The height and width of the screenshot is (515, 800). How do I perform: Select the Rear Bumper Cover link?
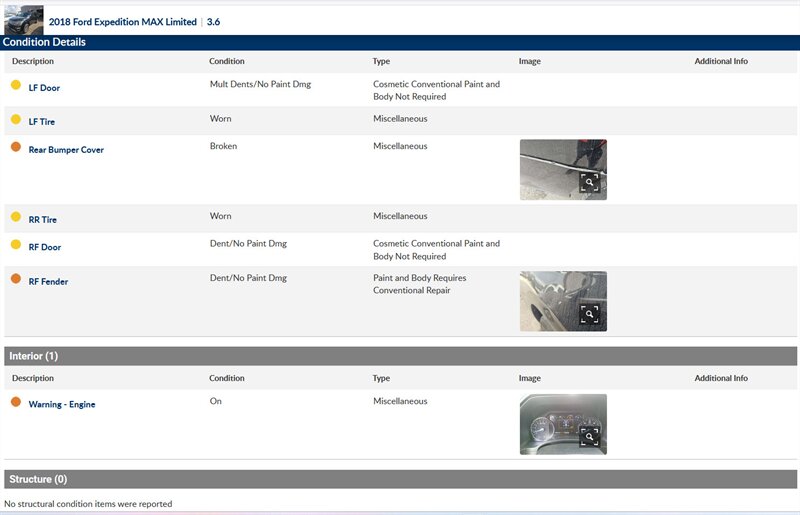[66, 150]
